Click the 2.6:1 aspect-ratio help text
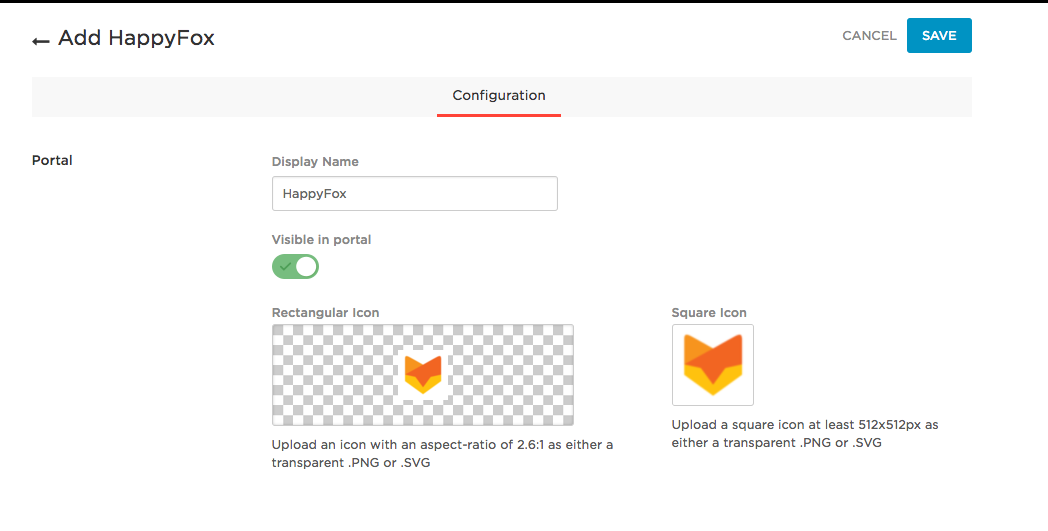 tap(442, 453)
